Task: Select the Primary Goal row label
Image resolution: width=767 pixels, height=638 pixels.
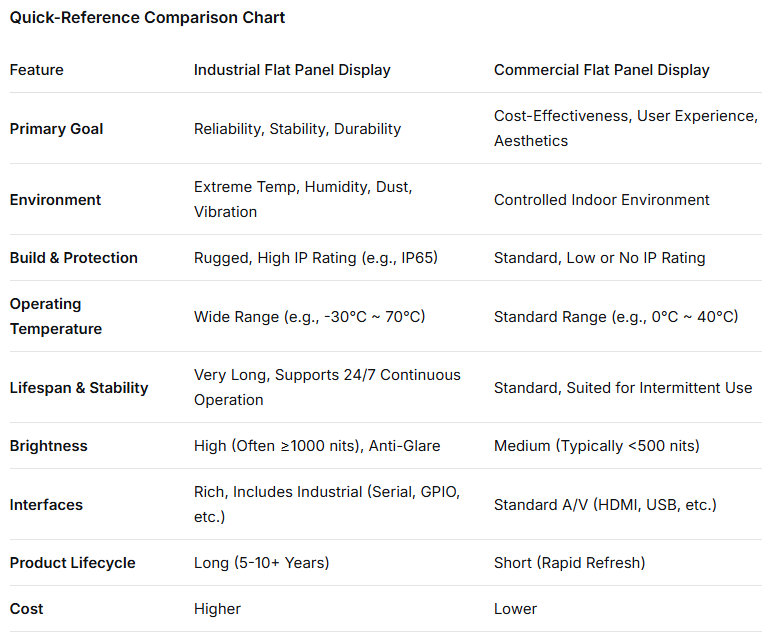Action: click(x=56, y=129)
